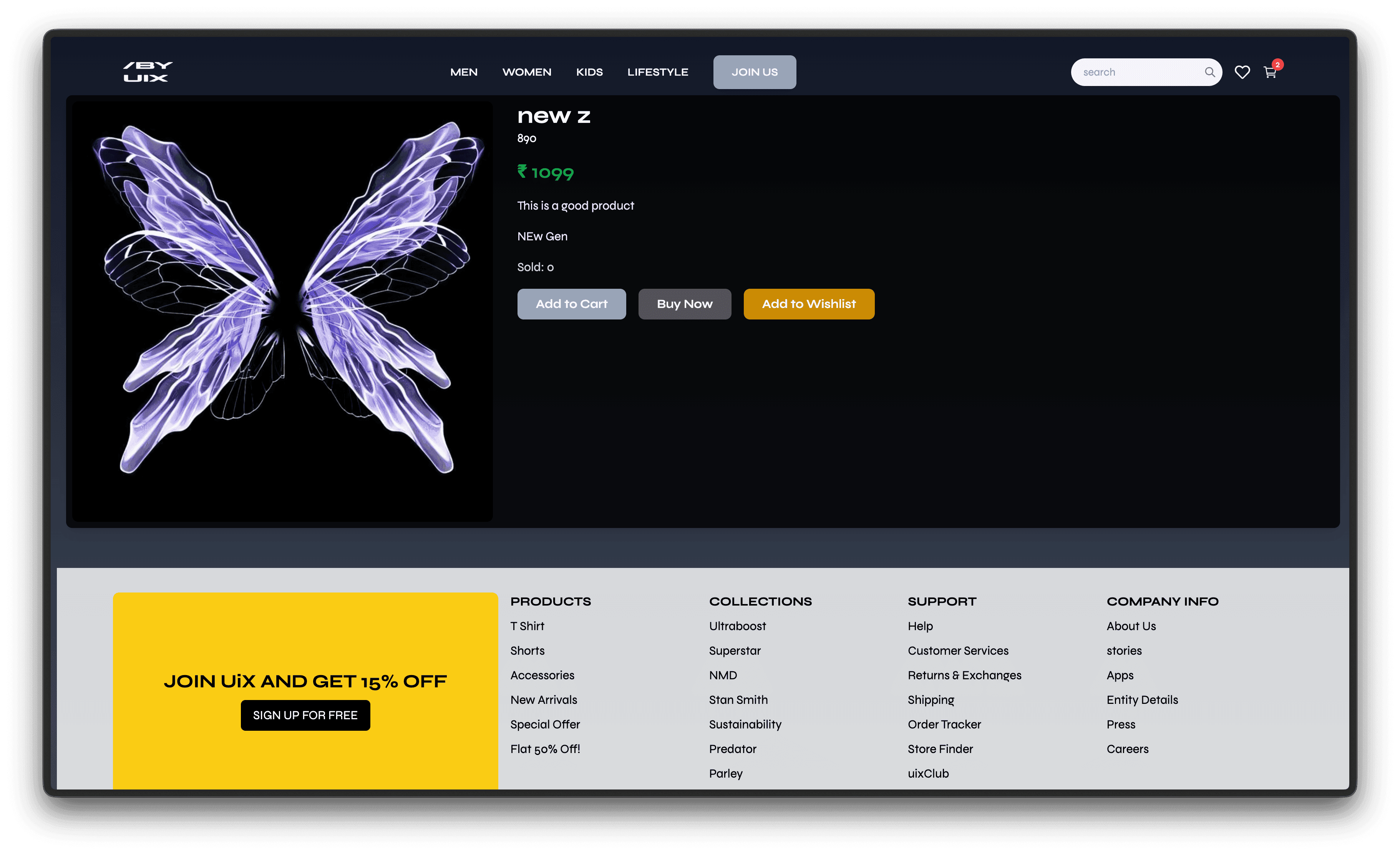Open the Flat 50% Off! link
Image resolution: width=1400 pixels, height=854 pixels.
(546, 749)
